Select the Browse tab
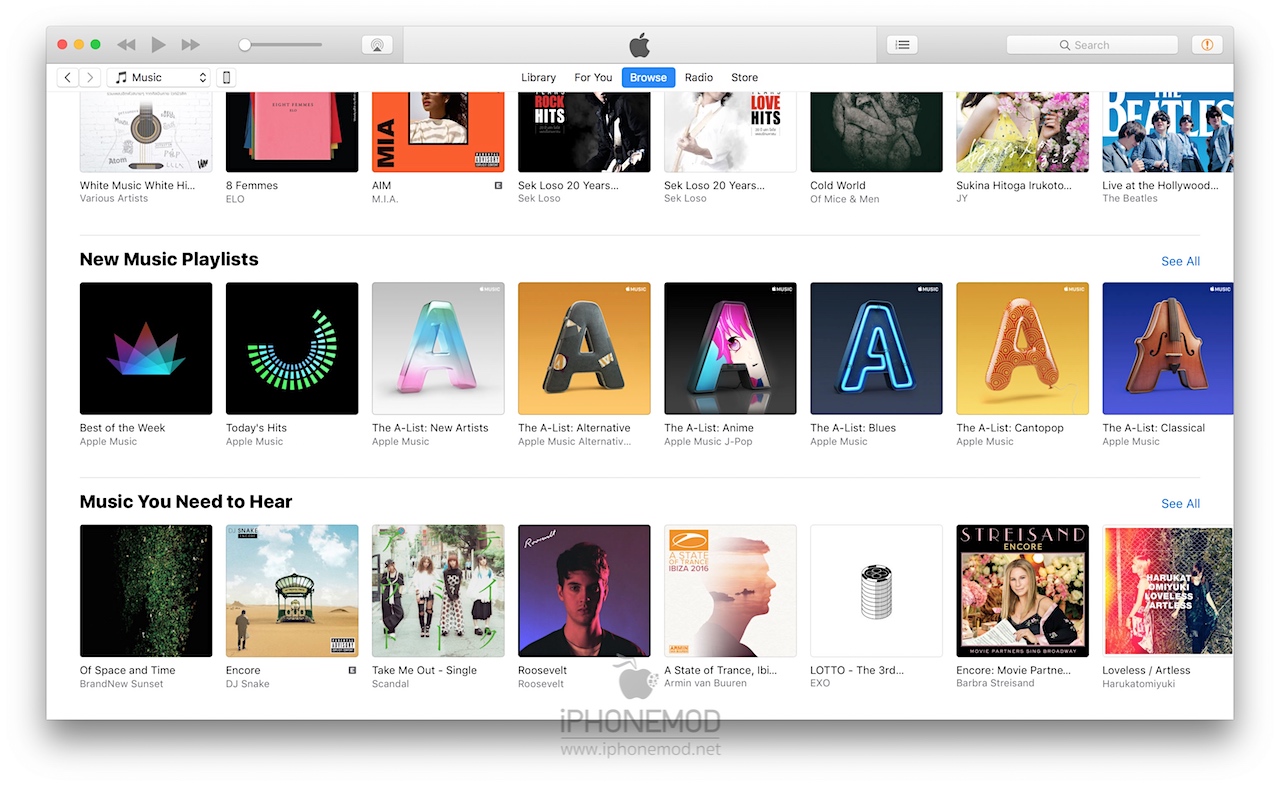Screen dimensions: 1280x786 [648, 77]
